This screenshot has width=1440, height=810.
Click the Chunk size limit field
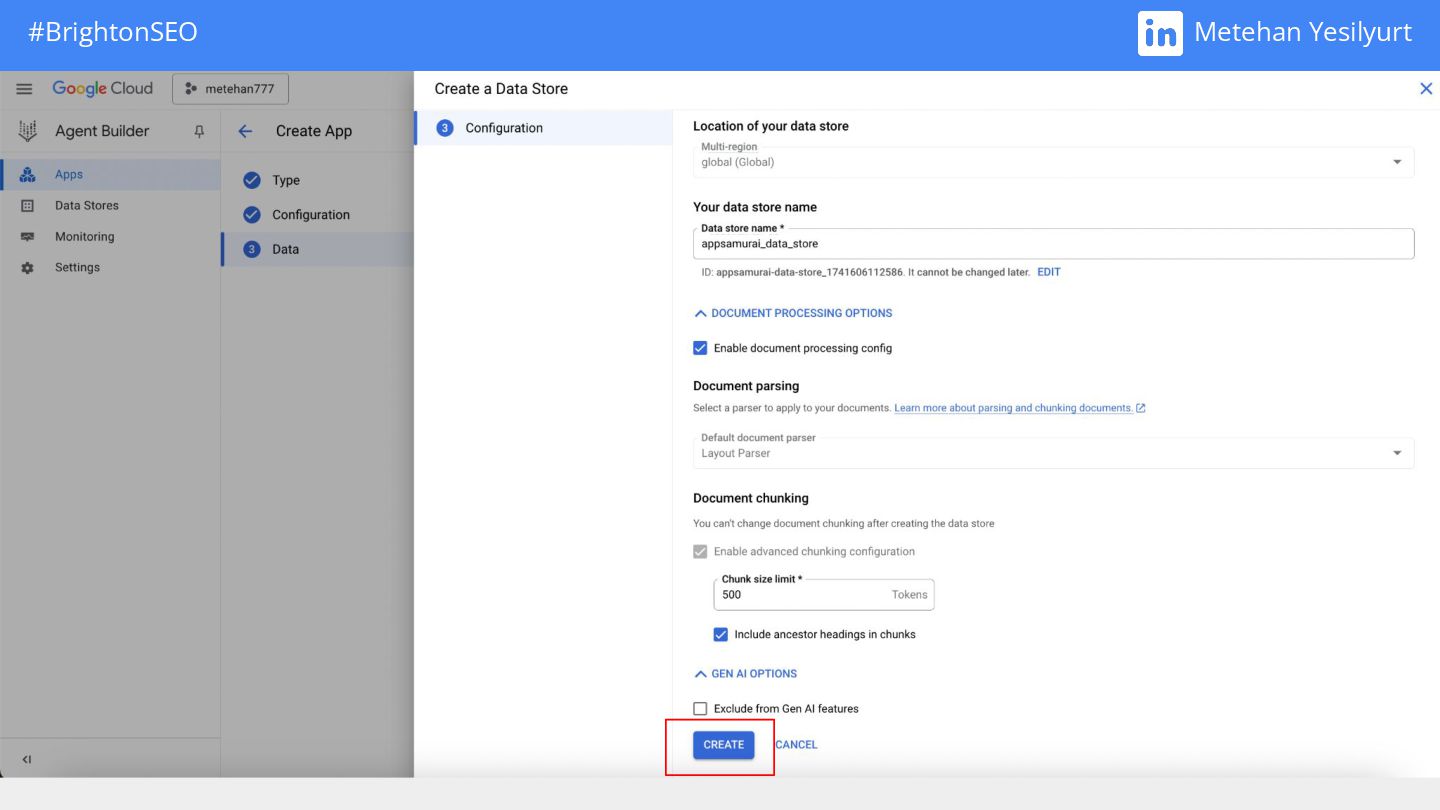(x=823, y=594)
